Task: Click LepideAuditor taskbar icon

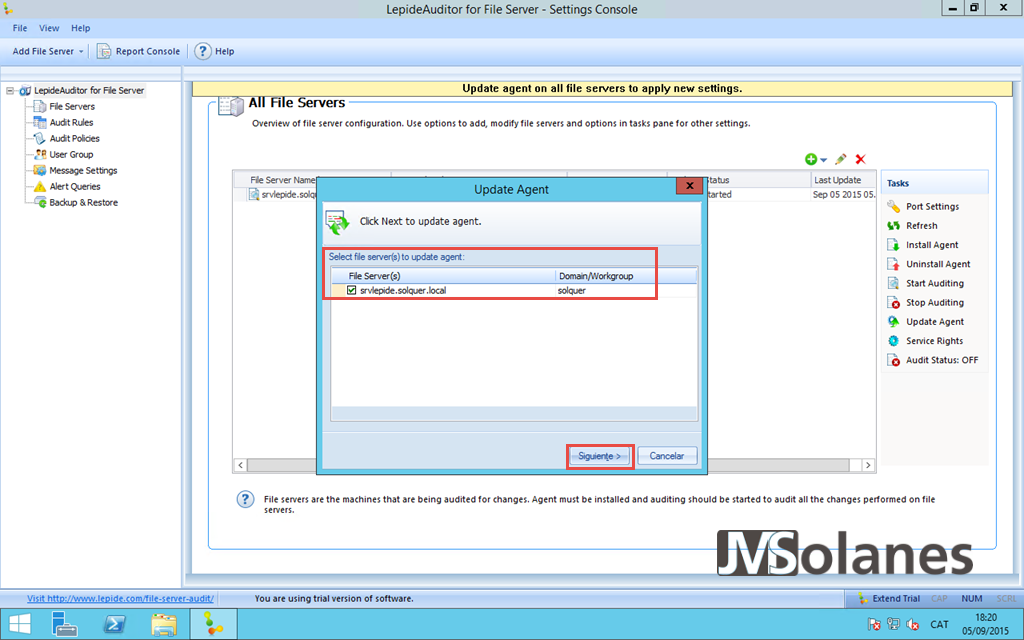Action: pyautogui.click(x=213, y=624)
